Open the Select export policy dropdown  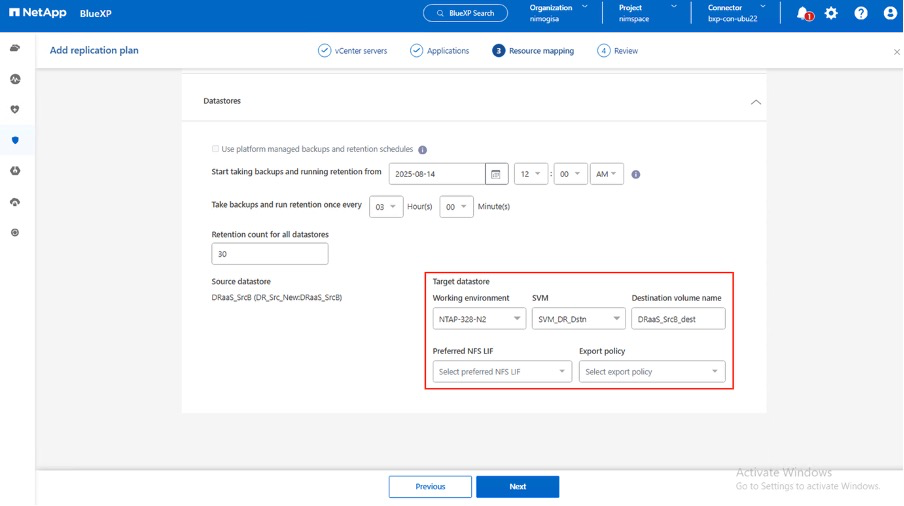pyautogui.click(x=651, y=372)
